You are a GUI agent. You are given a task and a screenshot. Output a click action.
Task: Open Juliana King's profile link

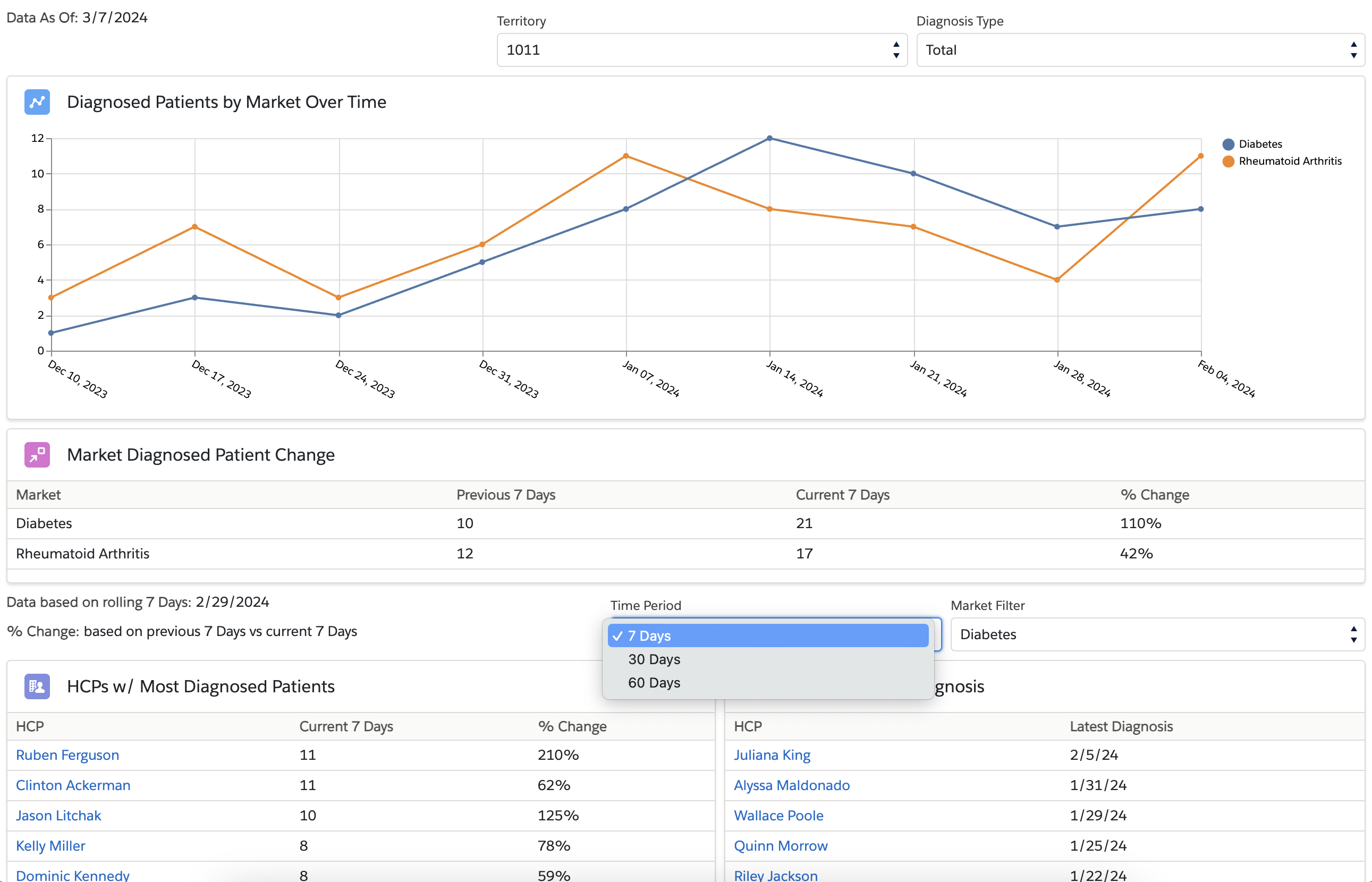tap(772, 755)
